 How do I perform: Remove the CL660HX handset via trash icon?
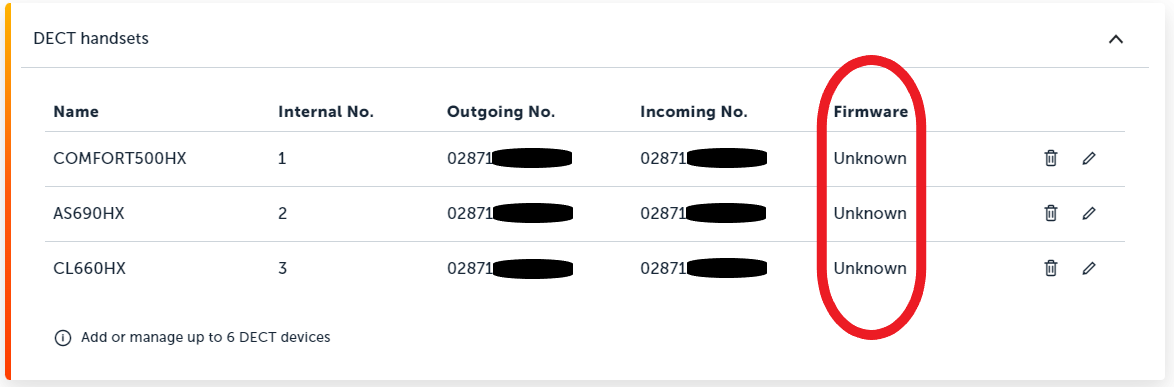click(x=1050, y=268)
